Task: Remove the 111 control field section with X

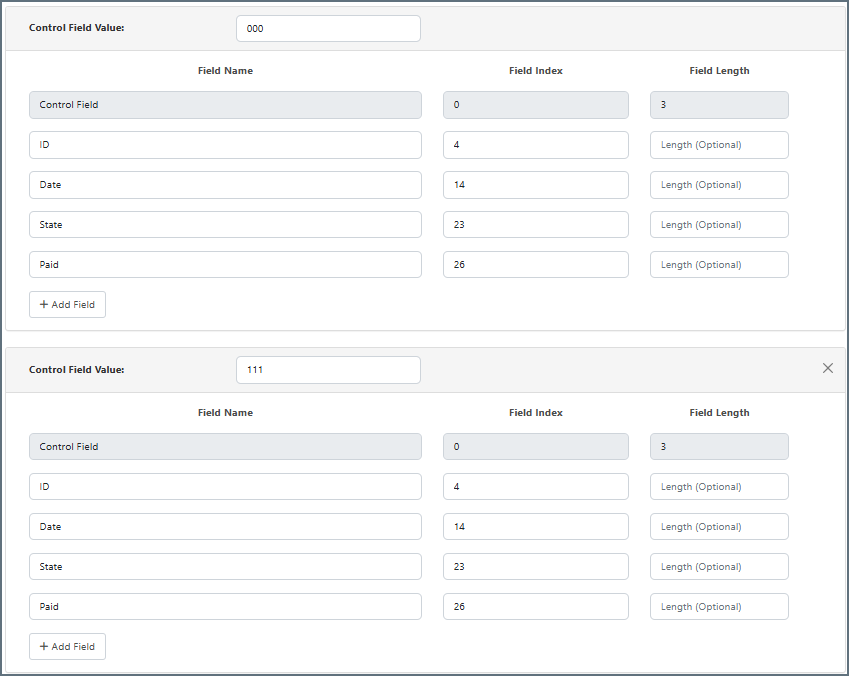Action: point(827,368)
